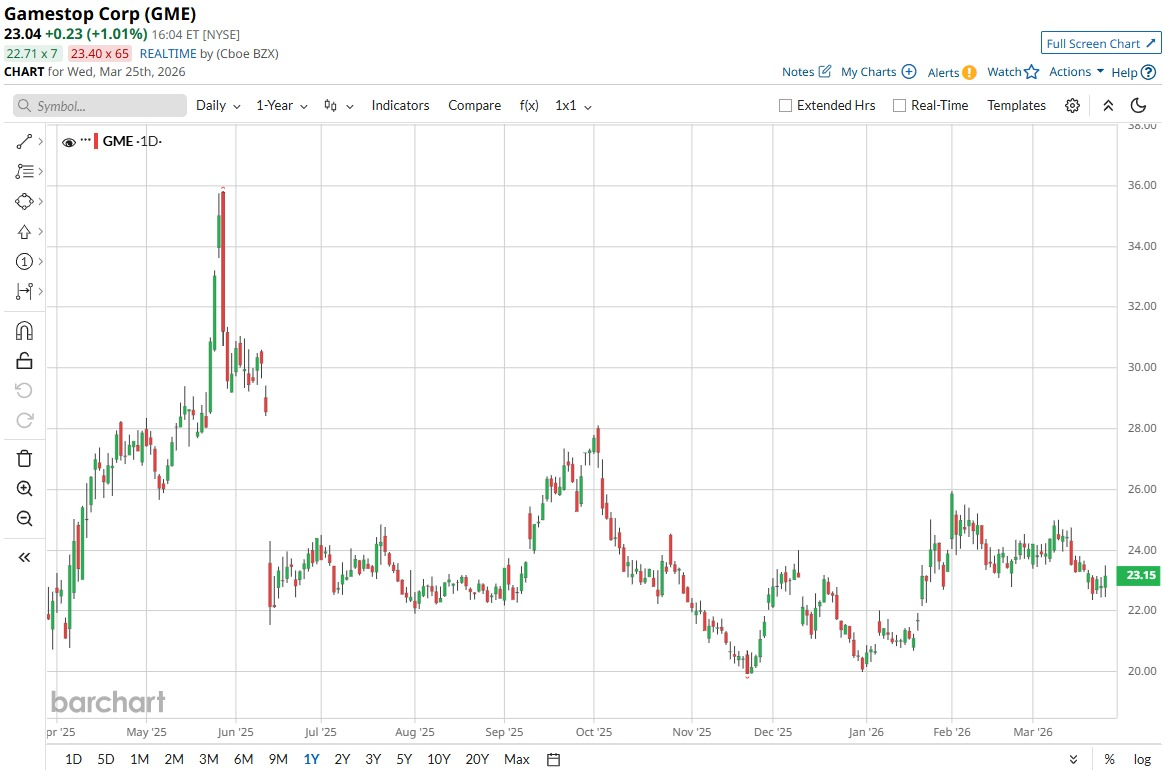
Task: Focus the Symbol search field
Action: (x=100, y=106)
